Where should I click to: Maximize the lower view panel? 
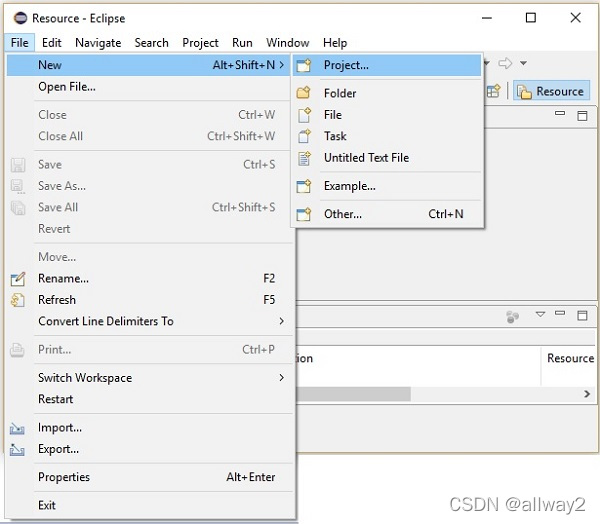[x=582, y=315]
